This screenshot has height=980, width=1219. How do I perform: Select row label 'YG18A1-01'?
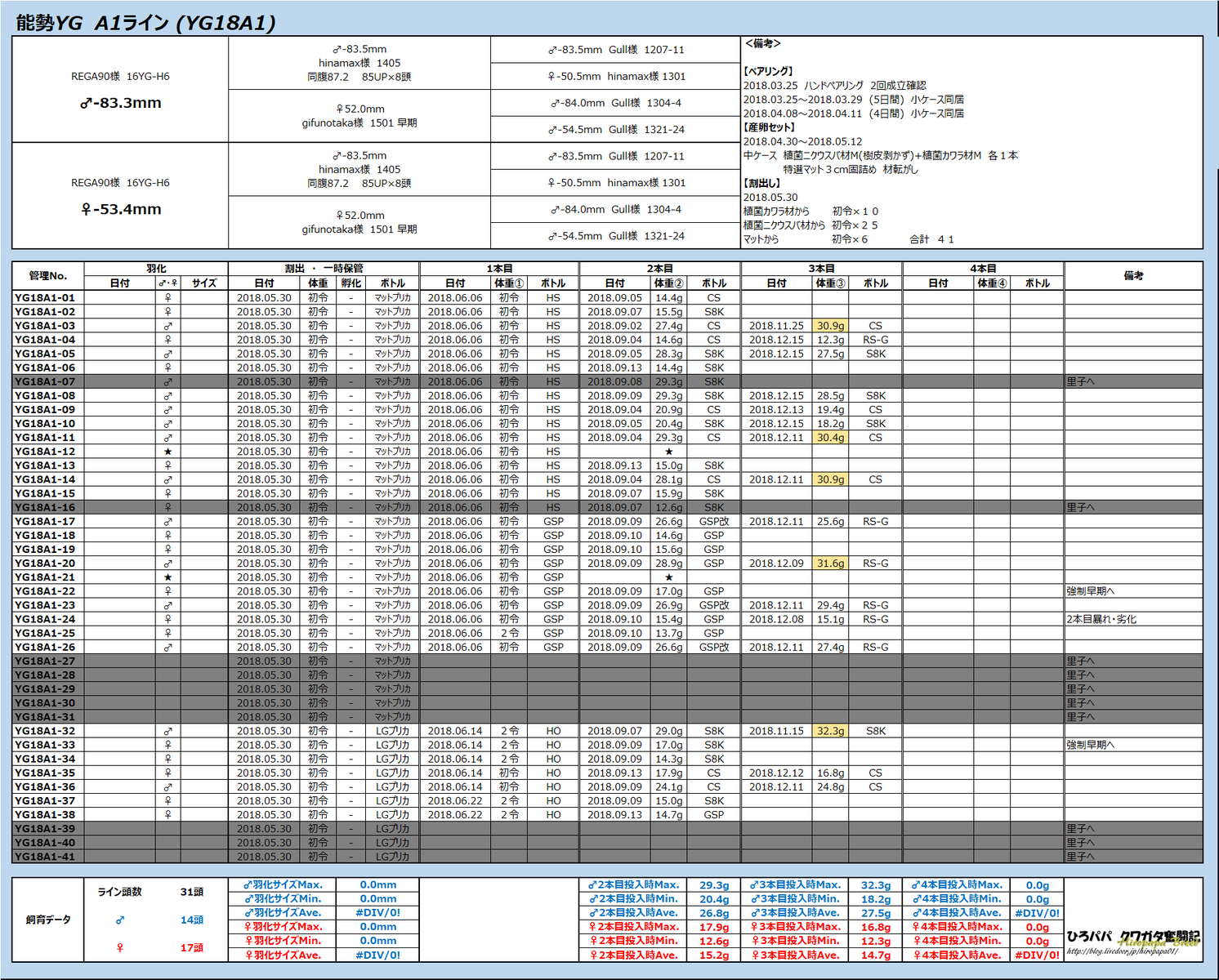(x=45, y=298)
